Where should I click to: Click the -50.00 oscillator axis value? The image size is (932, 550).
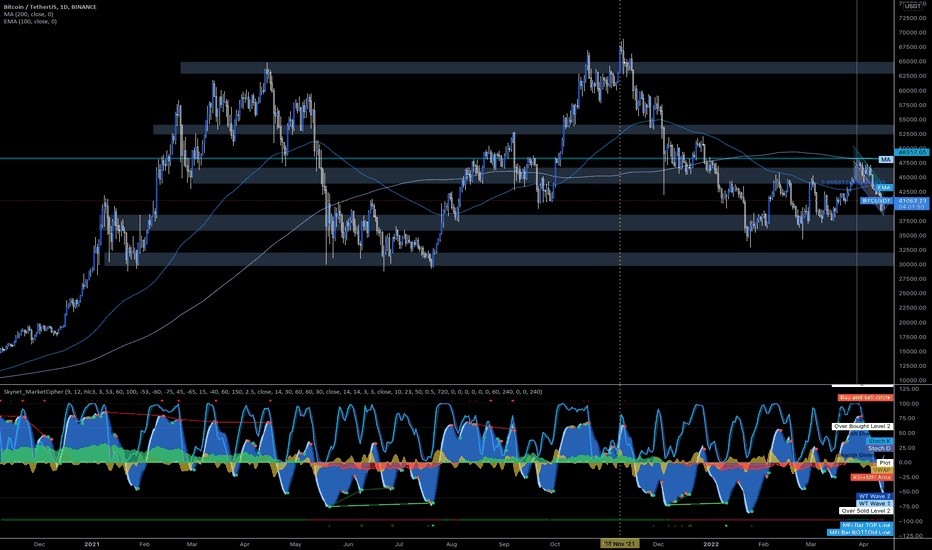(911, 492)
